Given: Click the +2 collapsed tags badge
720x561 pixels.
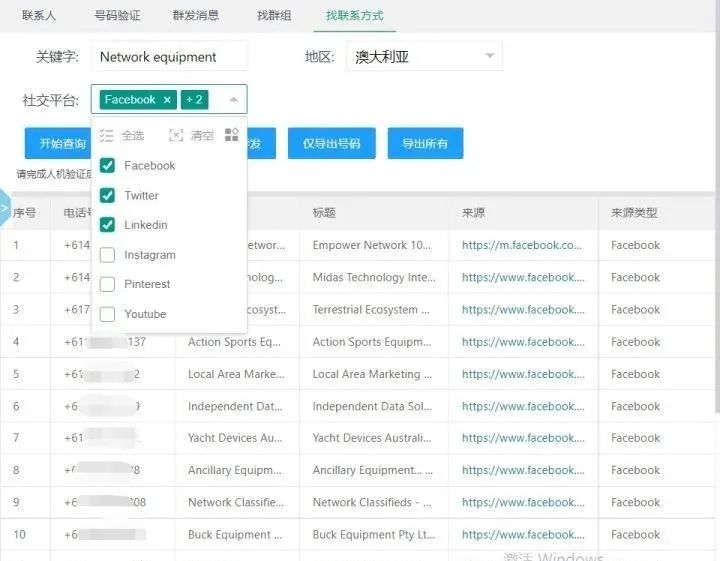Looking at the screenshot, I should pyautogui.click(x=194, y=100).
